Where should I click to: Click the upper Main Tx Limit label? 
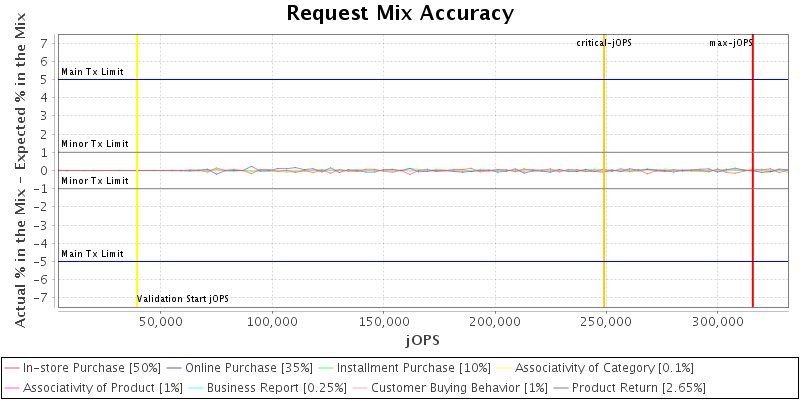92,72
